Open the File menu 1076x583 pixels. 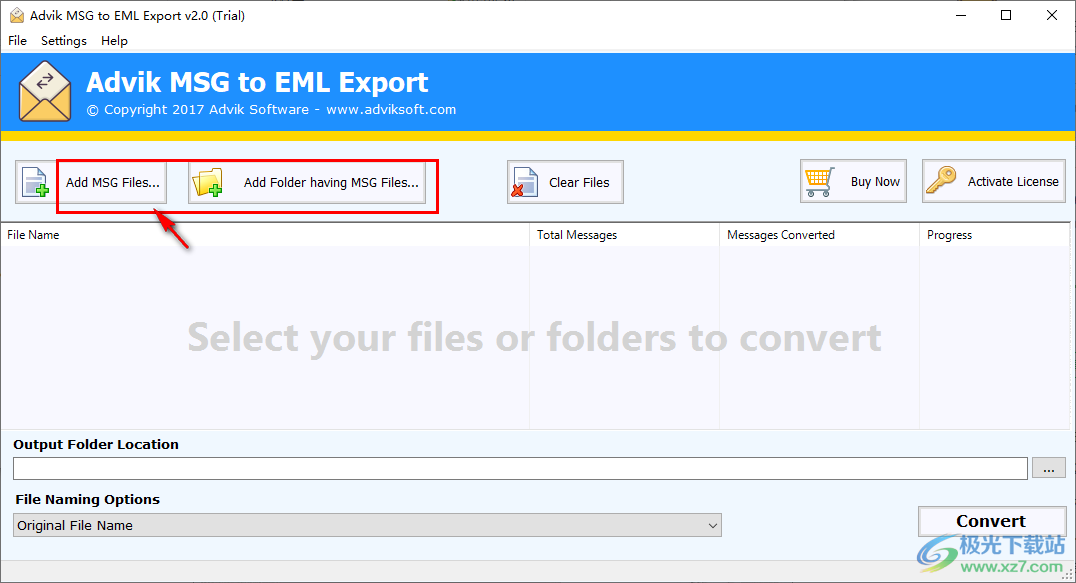pos(17,40)
